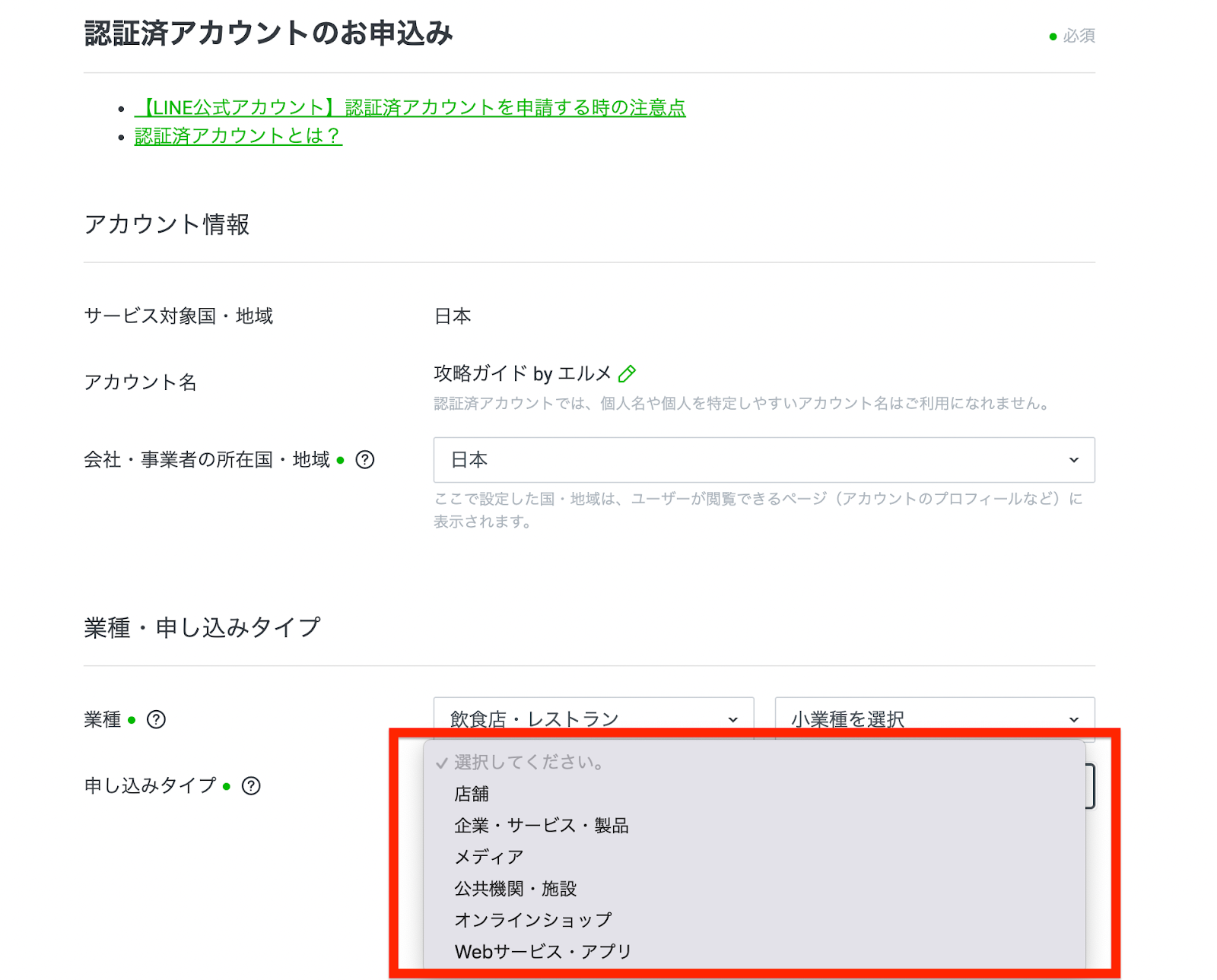1217x980 pixels.
Task: Click the chevron on 飲食店・レストラン dropdown
Action: coord(732,719)
